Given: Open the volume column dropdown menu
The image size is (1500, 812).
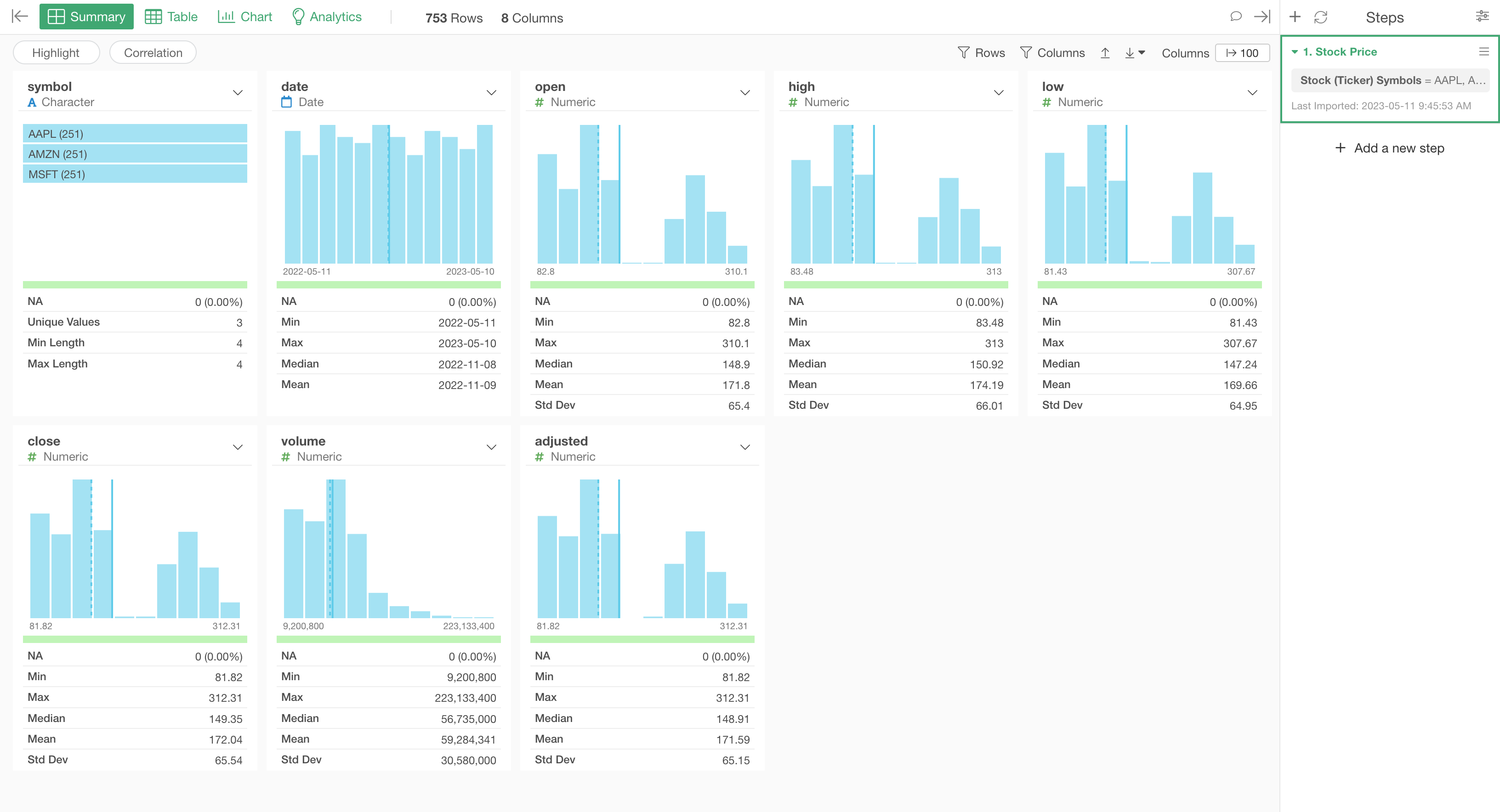Looking at the screenshot, I should (x=491, y=448).
